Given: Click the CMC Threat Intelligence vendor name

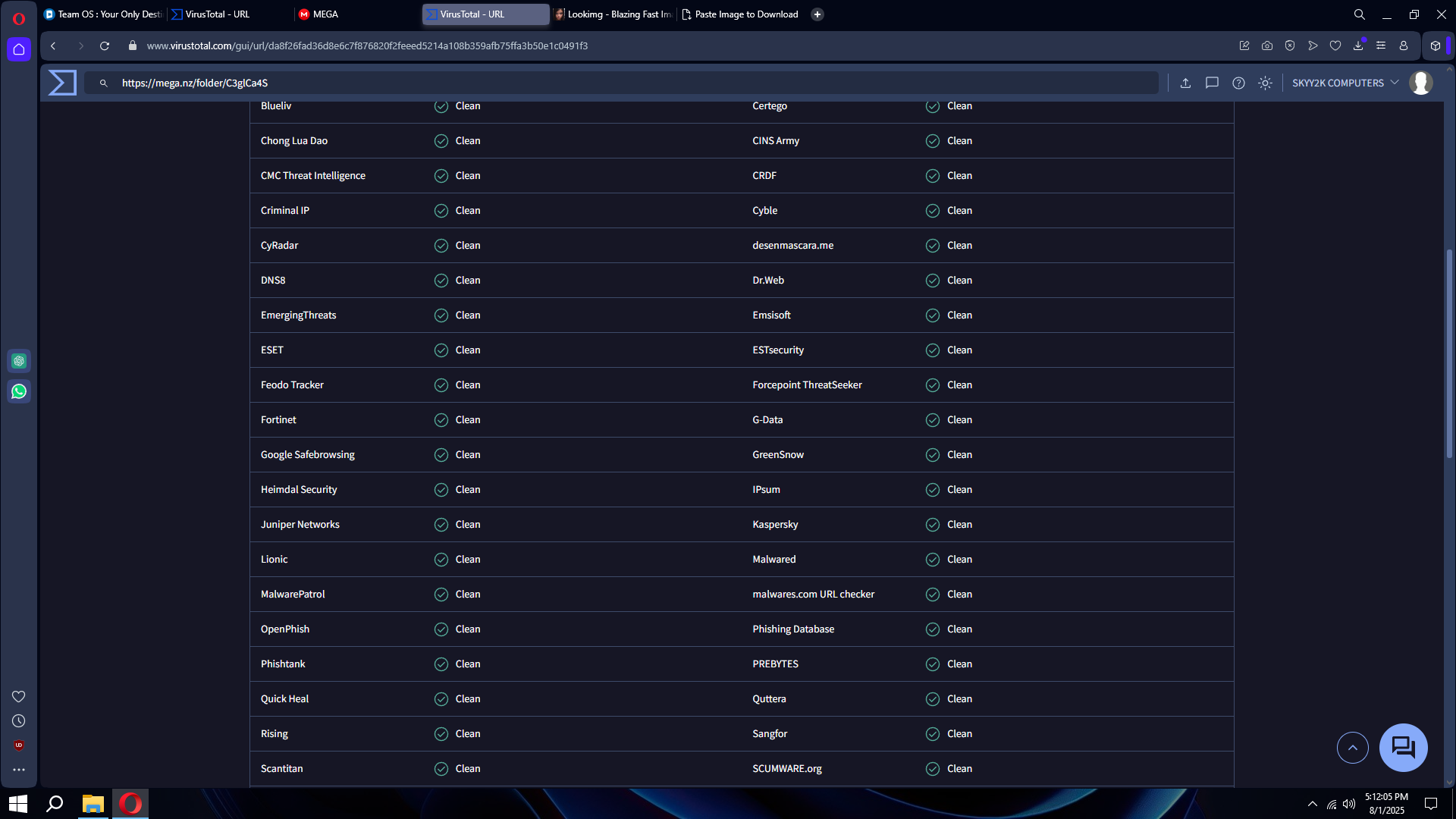Looking at the screenshot, I should (313, 176).
